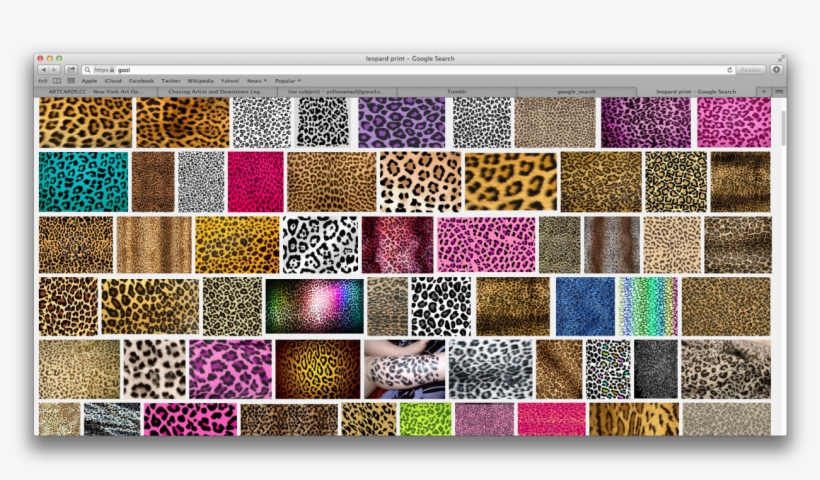
Task: Open the Facebook bookmark
Action: click(x=141, y=81)
